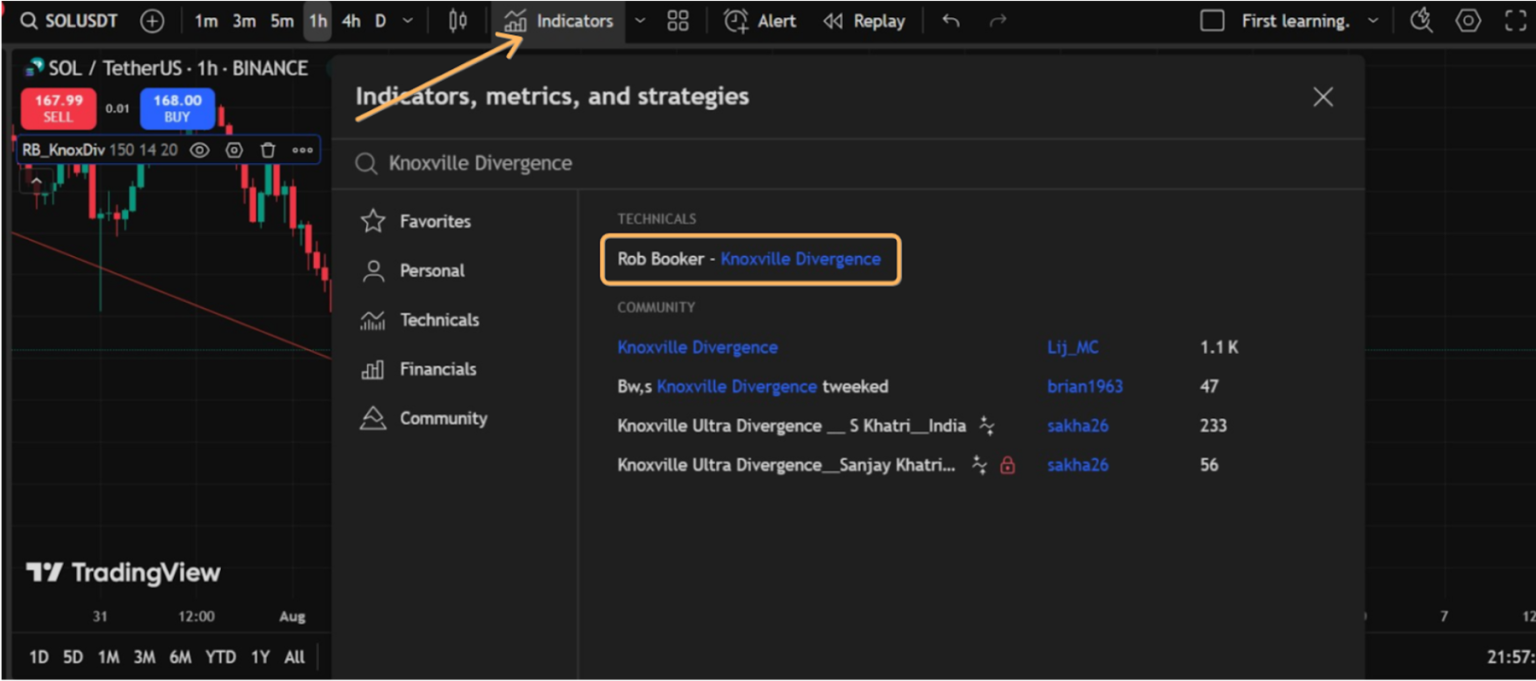Image resolution: width=1536 pixels, height=681 pixels.
Task: Open symbol search SOLUSDT
Action: [70, 21]
